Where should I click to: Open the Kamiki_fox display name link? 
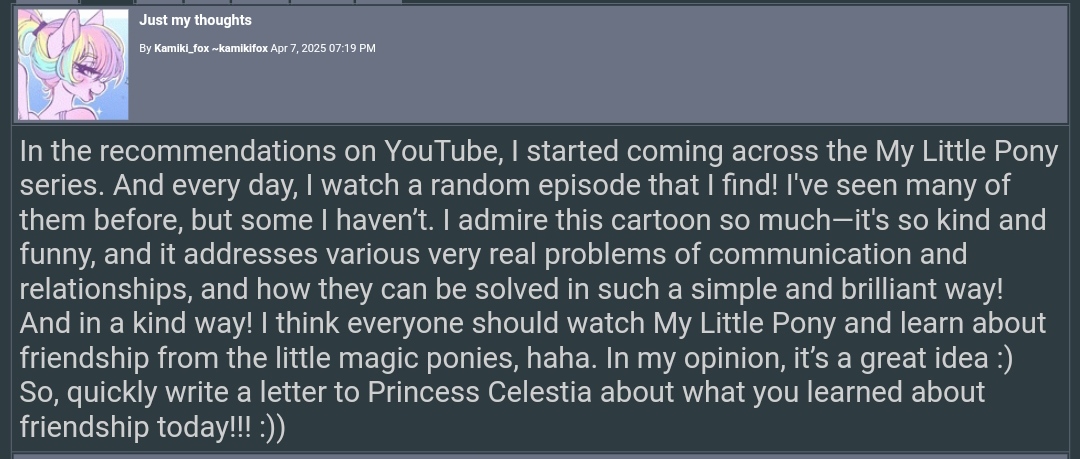click(x=181, y=48)
